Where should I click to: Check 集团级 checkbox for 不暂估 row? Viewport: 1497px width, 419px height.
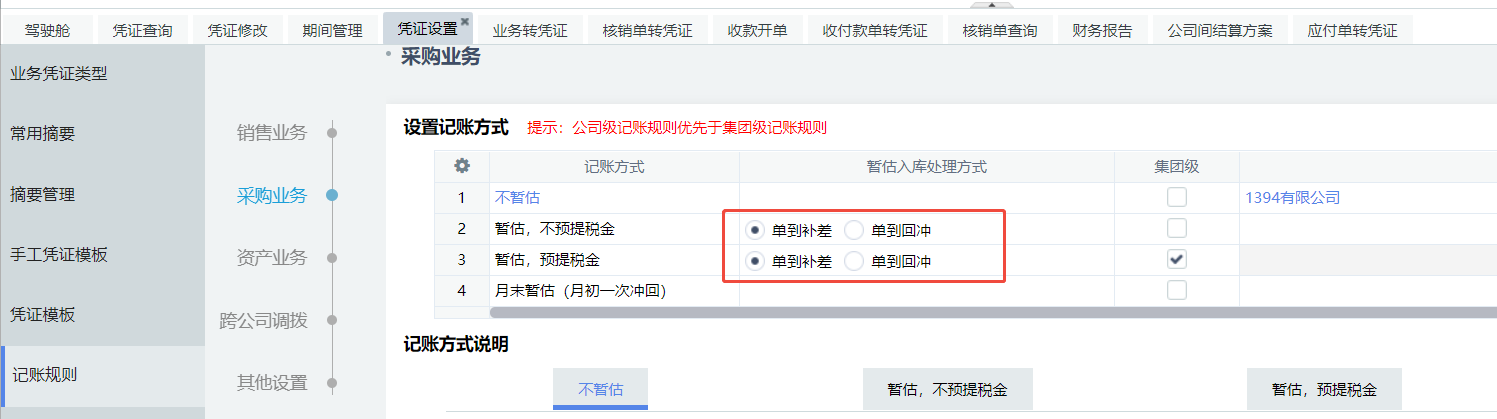pyautogui.click(x=1177, y=198)
